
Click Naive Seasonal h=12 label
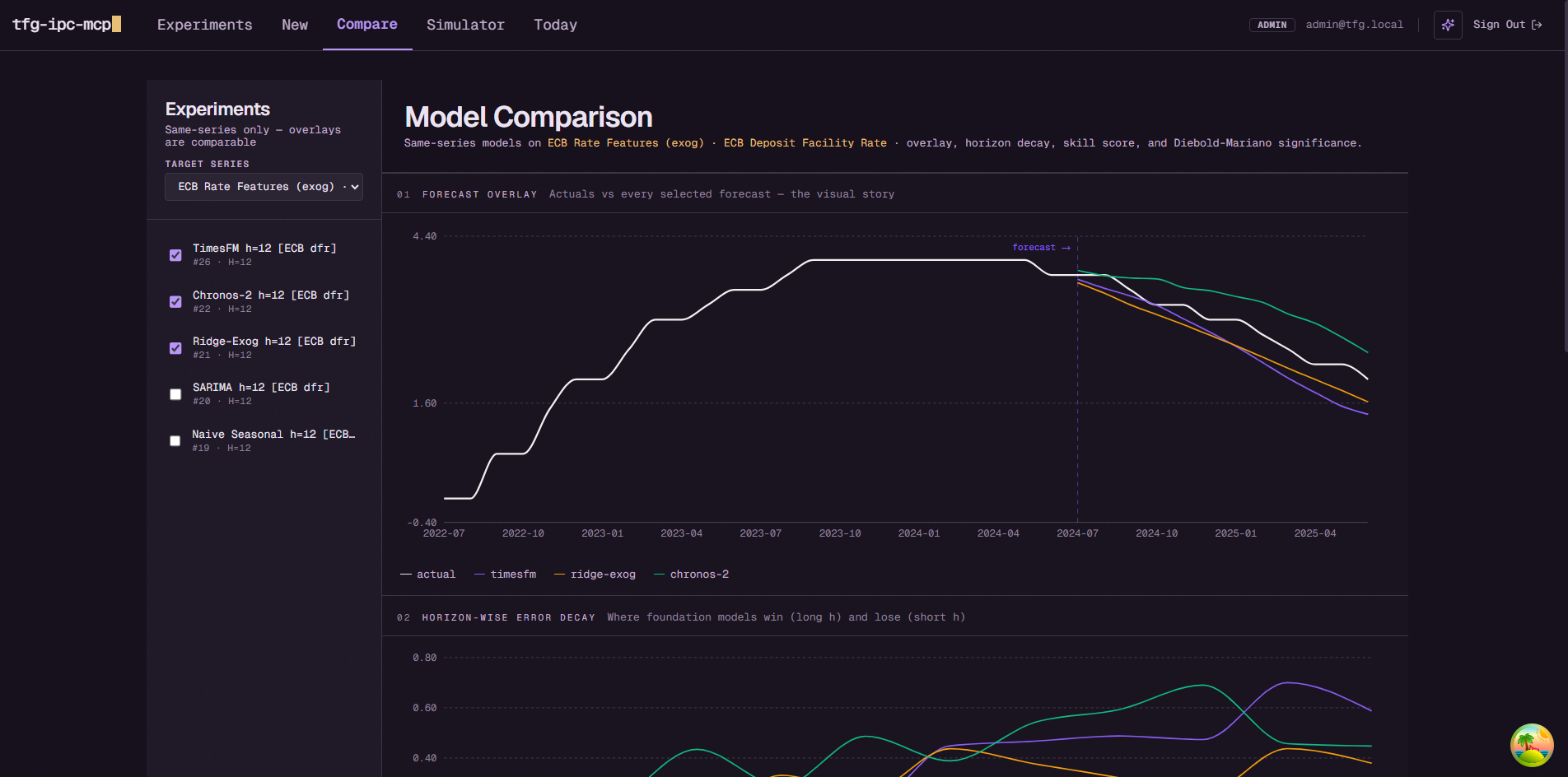(x=273, y=434)
